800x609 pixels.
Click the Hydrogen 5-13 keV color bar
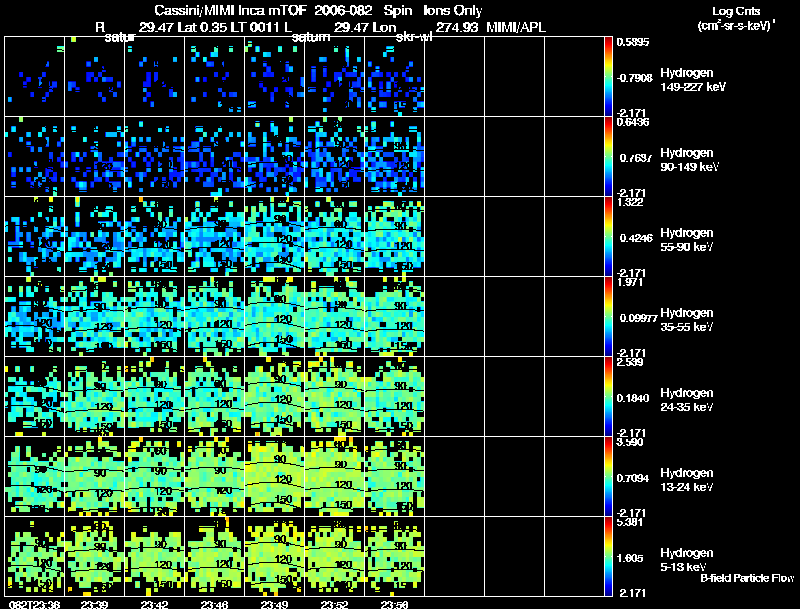pos(609,556)
